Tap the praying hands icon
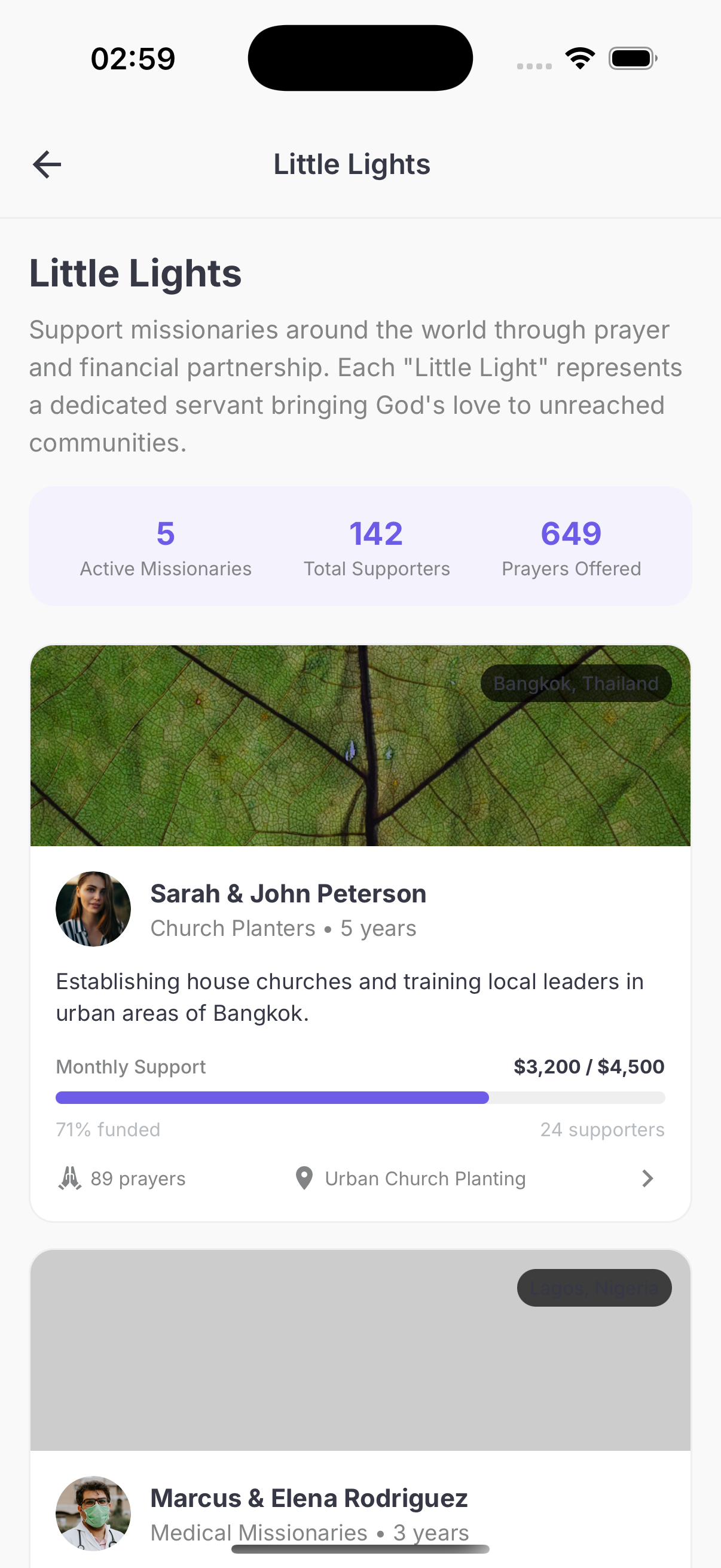This screenshot has width=721, height=1568. (x=70, y=1179)
